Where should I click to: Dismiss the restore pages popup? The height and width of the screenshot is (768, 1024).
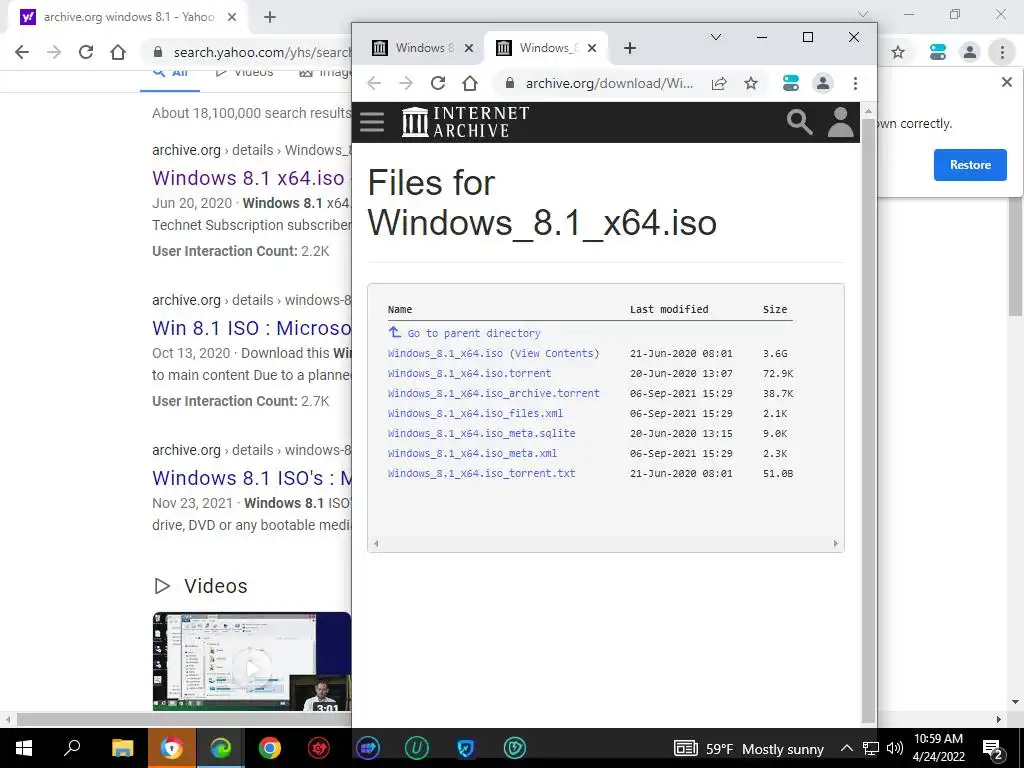pos(1006,82)
